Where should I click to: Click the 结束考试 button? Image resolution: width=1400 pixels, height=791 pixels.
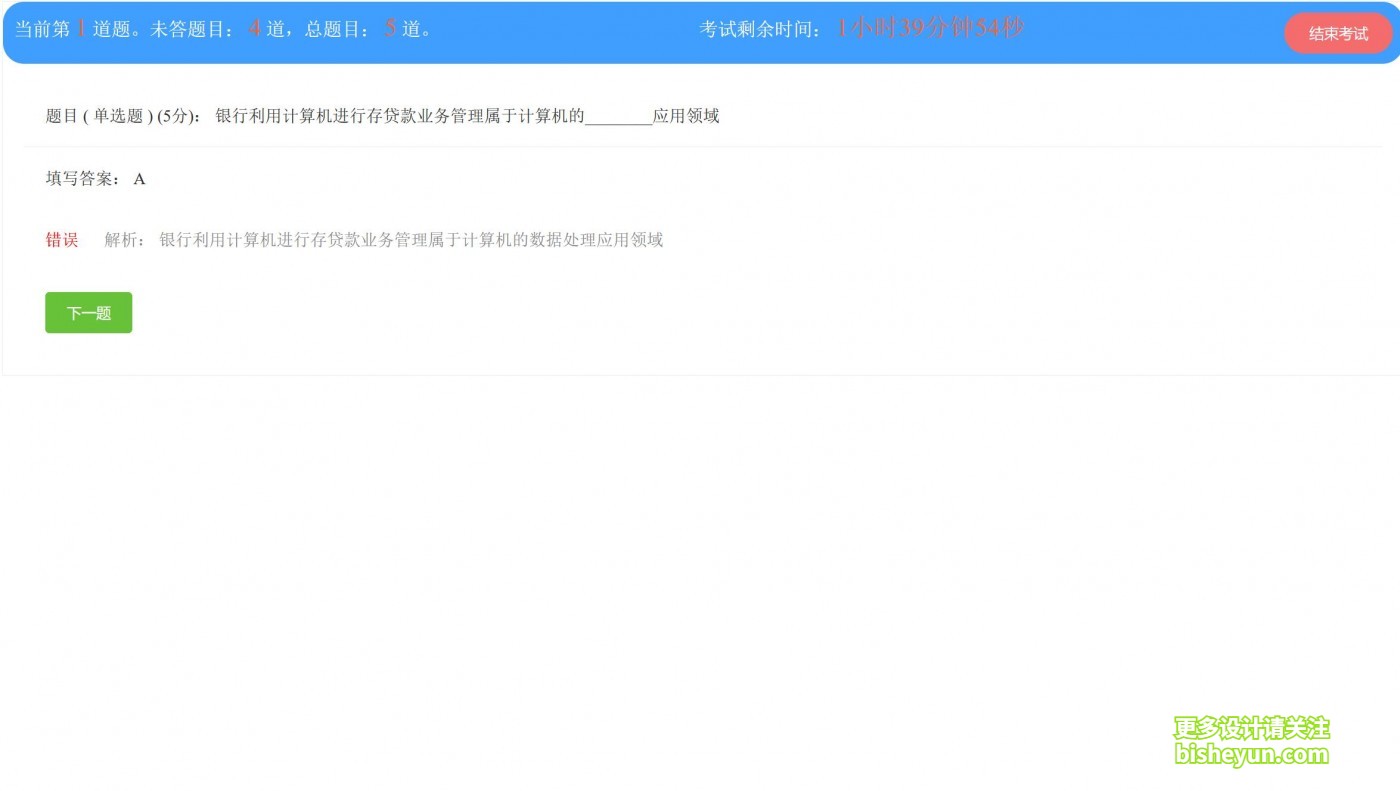(x=1338, y=33)
